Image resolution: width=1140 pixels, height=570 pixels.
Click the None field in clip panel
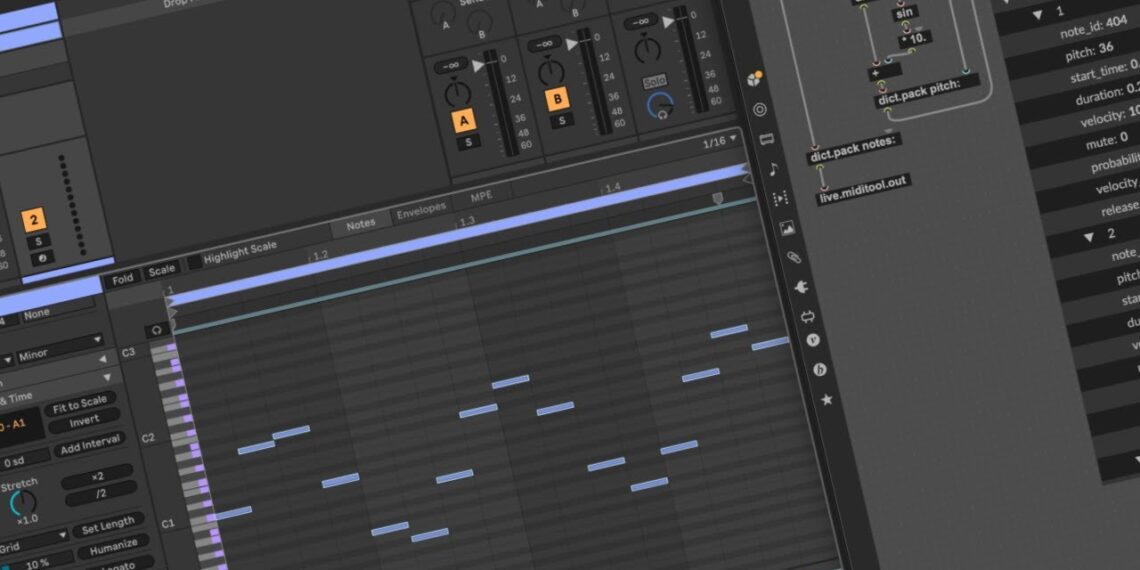click(x=57, y=310)
